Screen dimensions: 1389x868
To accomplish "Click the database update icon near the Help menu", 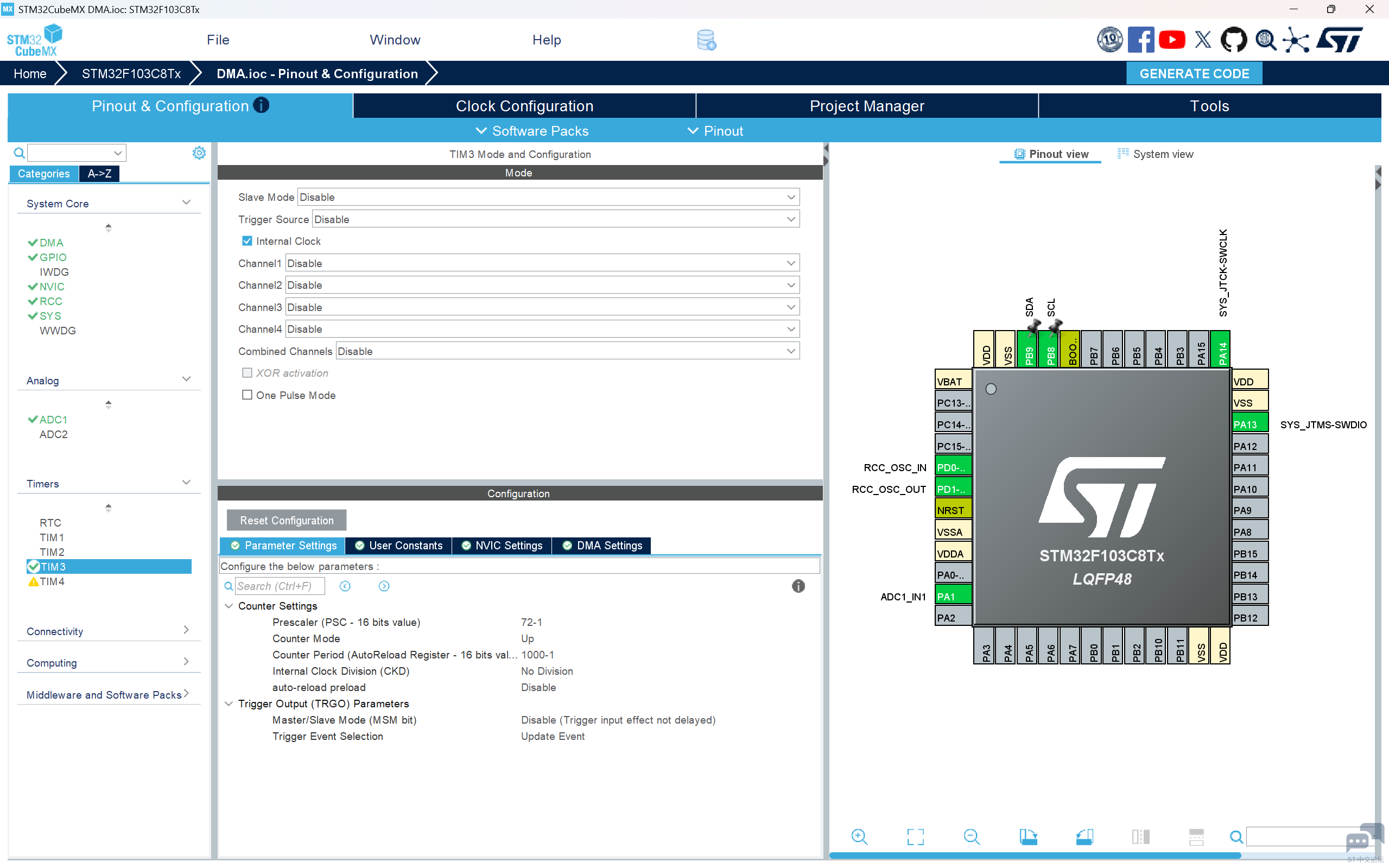I will (x=706, y=40).
